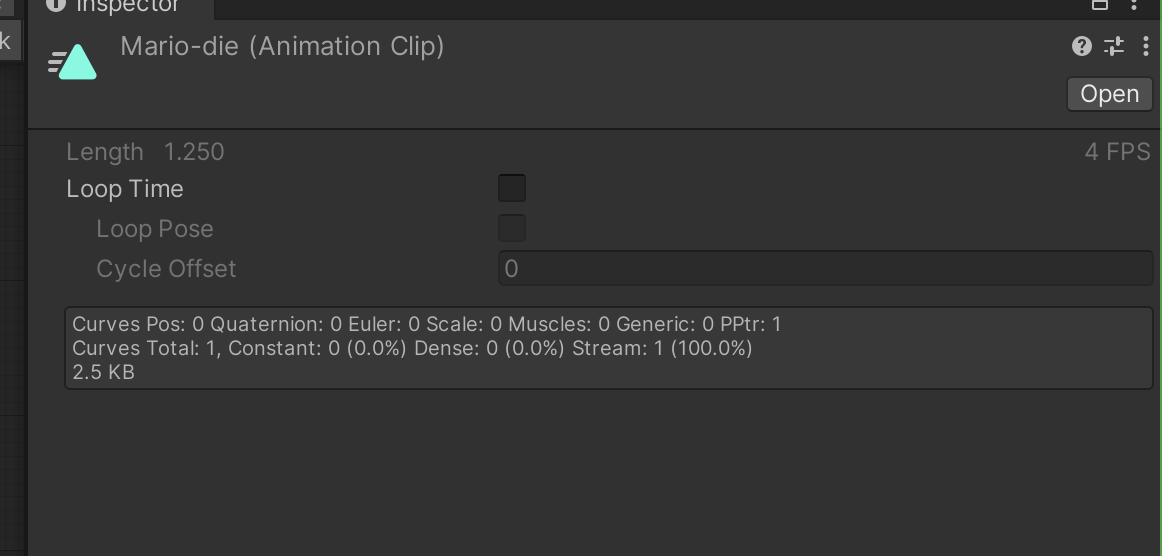Click the Cycle Offset label
Image resolution: width=1162 pixels, height=556 pixels.
166,268
